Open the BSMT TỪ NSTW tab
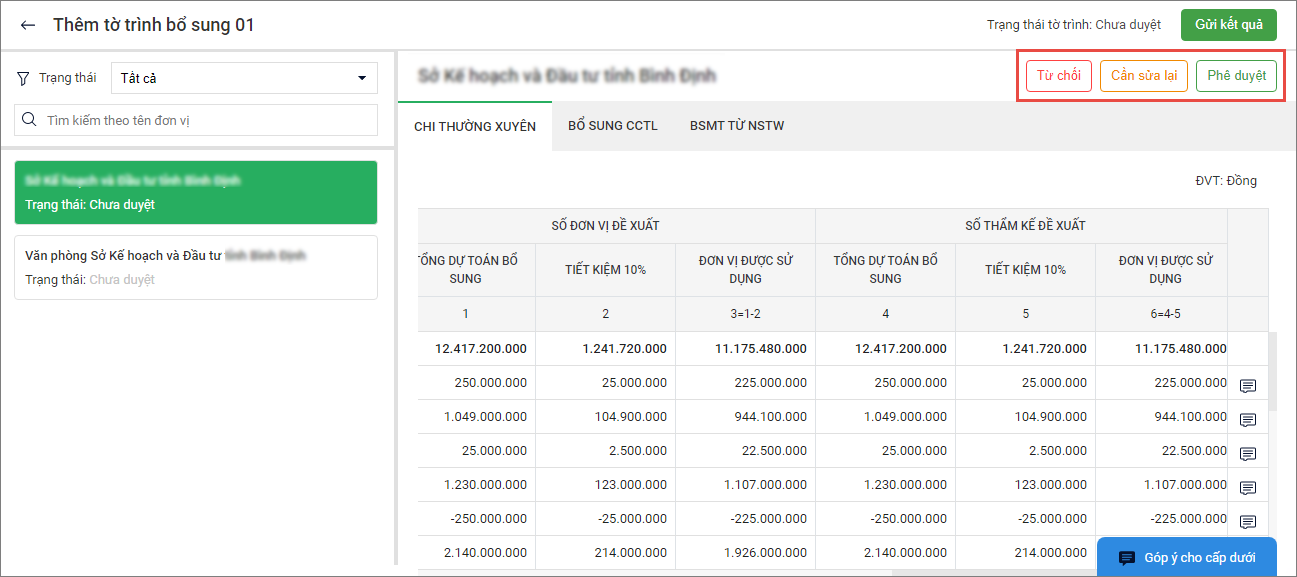The width and height of the screenshot is (1297, 577). pos(736,126)
